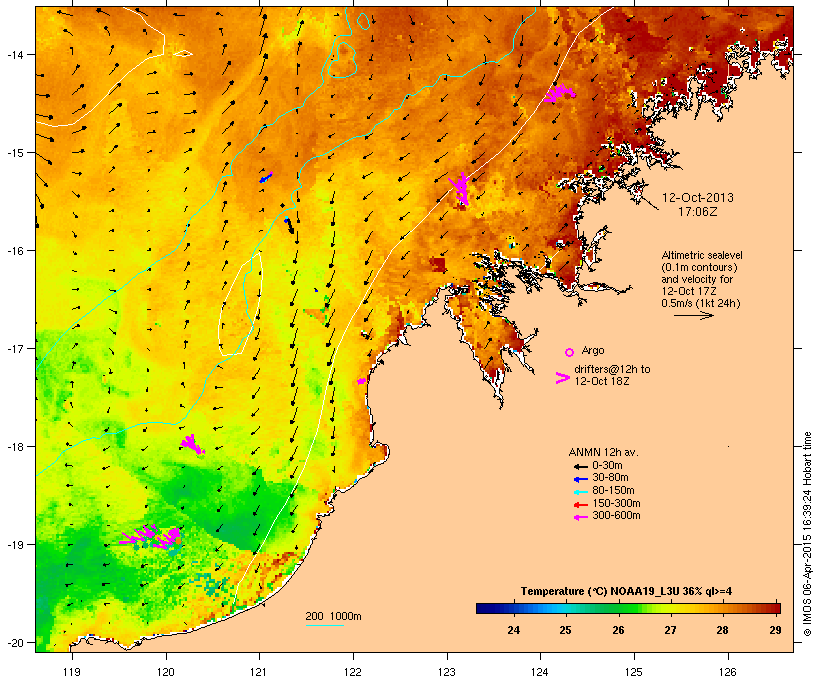Screen dimensions: 820x680
Task: Click the colorbar at 24 degrees
Action: click(514, 608)
